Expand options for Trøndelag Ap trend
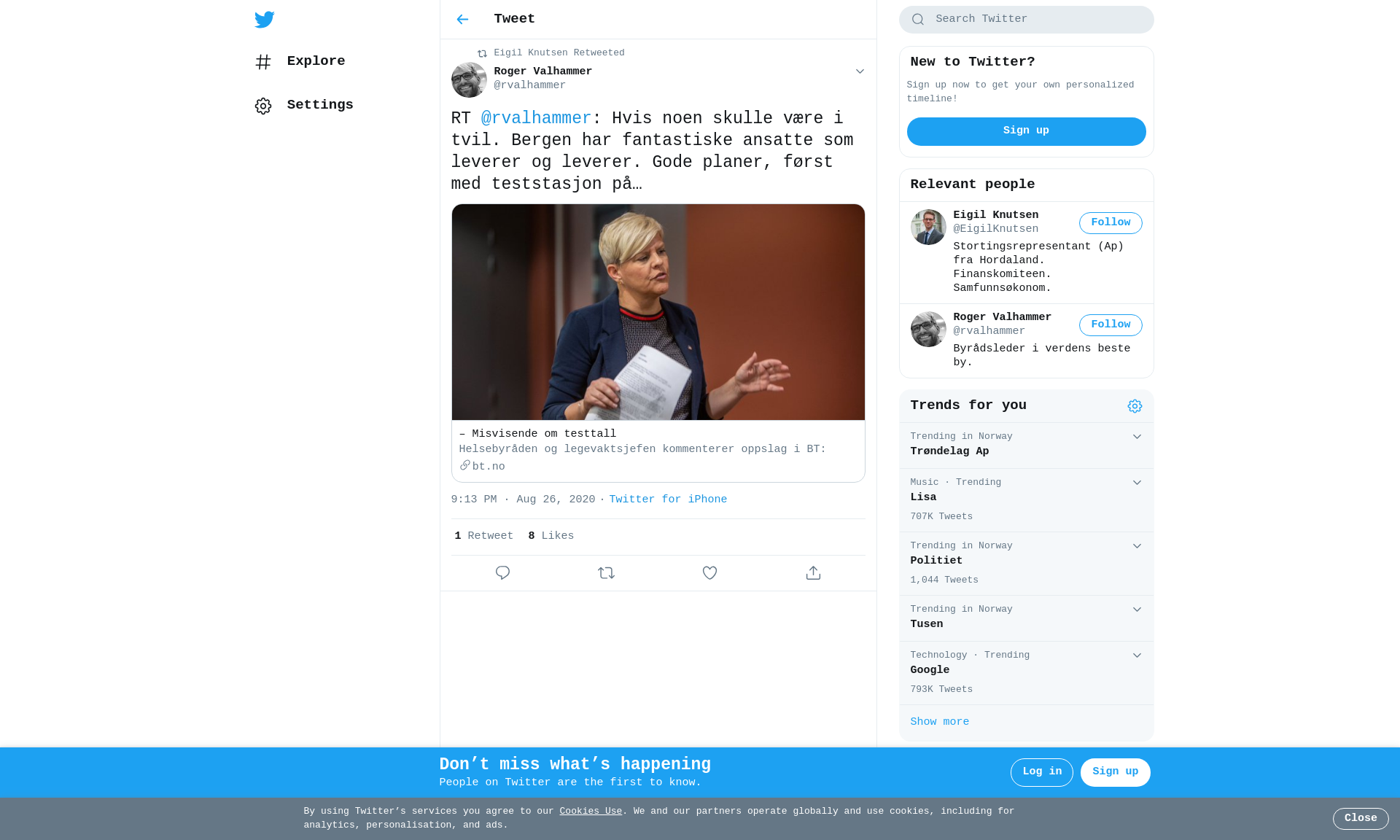The height and width of the screenshot is (840, 1400). click(1137, 437)
